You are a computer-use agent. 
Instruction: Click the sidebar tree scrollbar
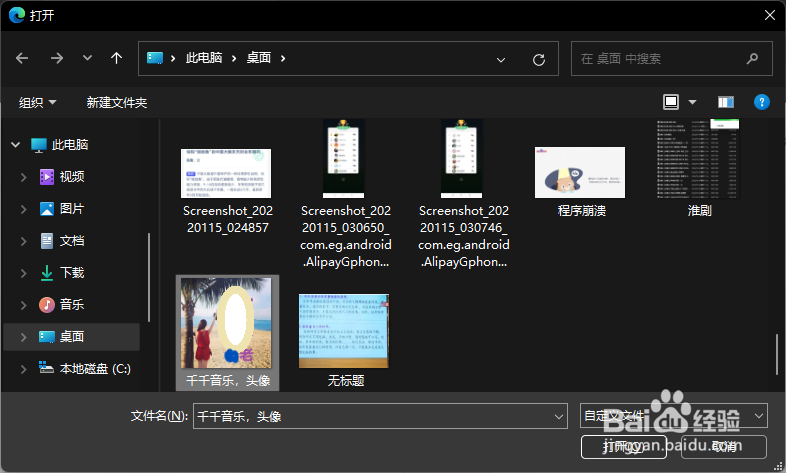coord(149,278)
